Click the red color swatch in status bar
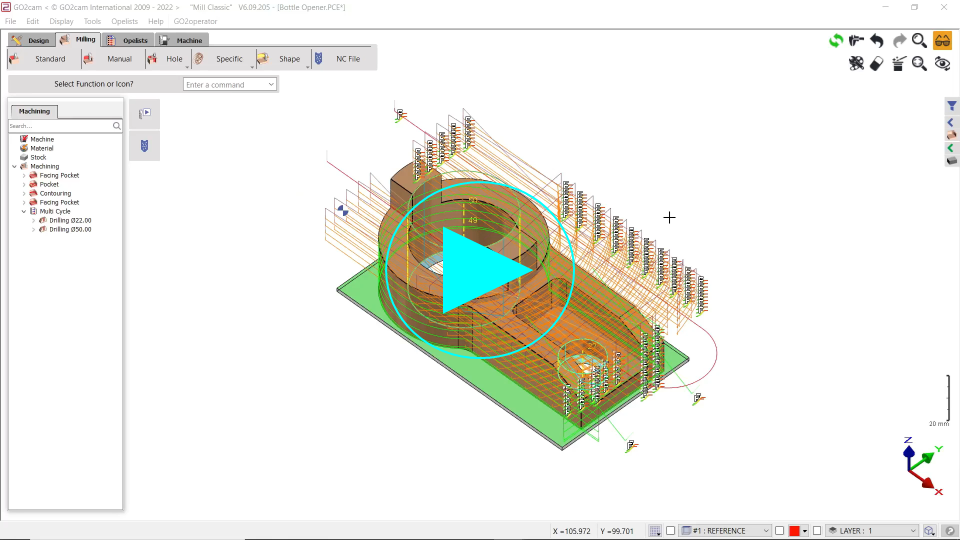This screenshot has width=960, height=540. [794, 530]
